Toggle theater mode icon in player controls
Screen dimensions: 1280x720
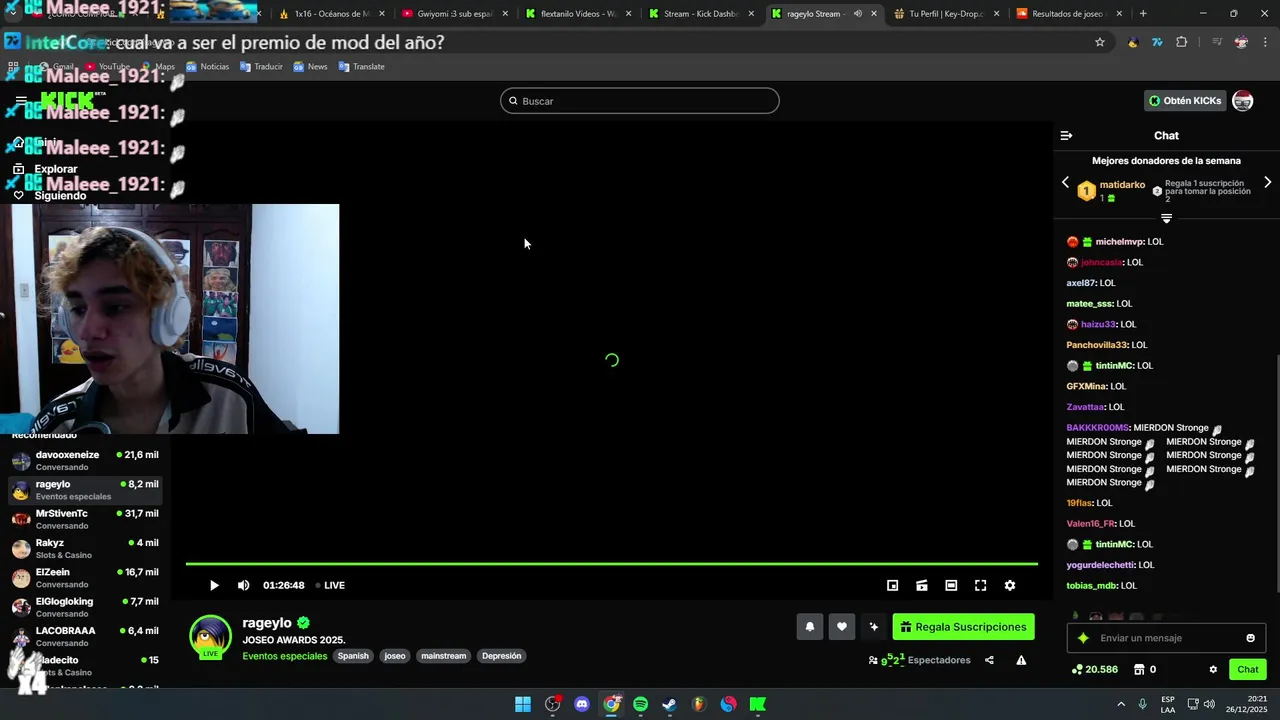[951, 586]
